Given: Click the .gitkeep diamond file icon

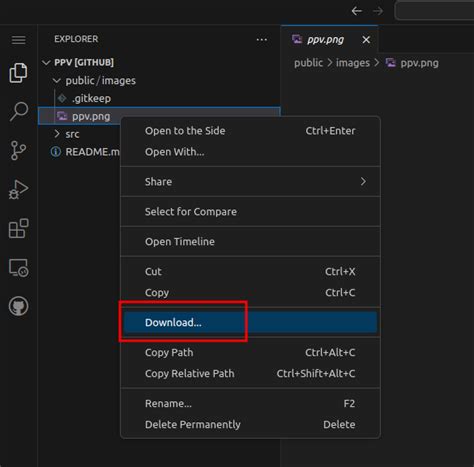Looking at the screenshot, I should point(62,98).
